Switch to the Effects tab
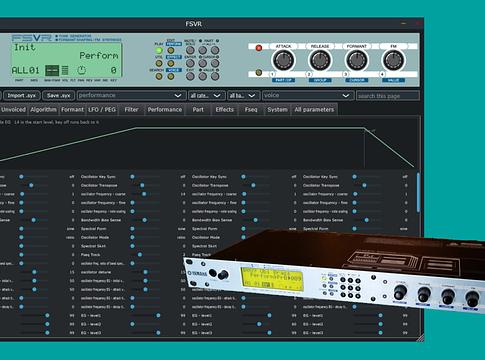 tap(224, 110)
